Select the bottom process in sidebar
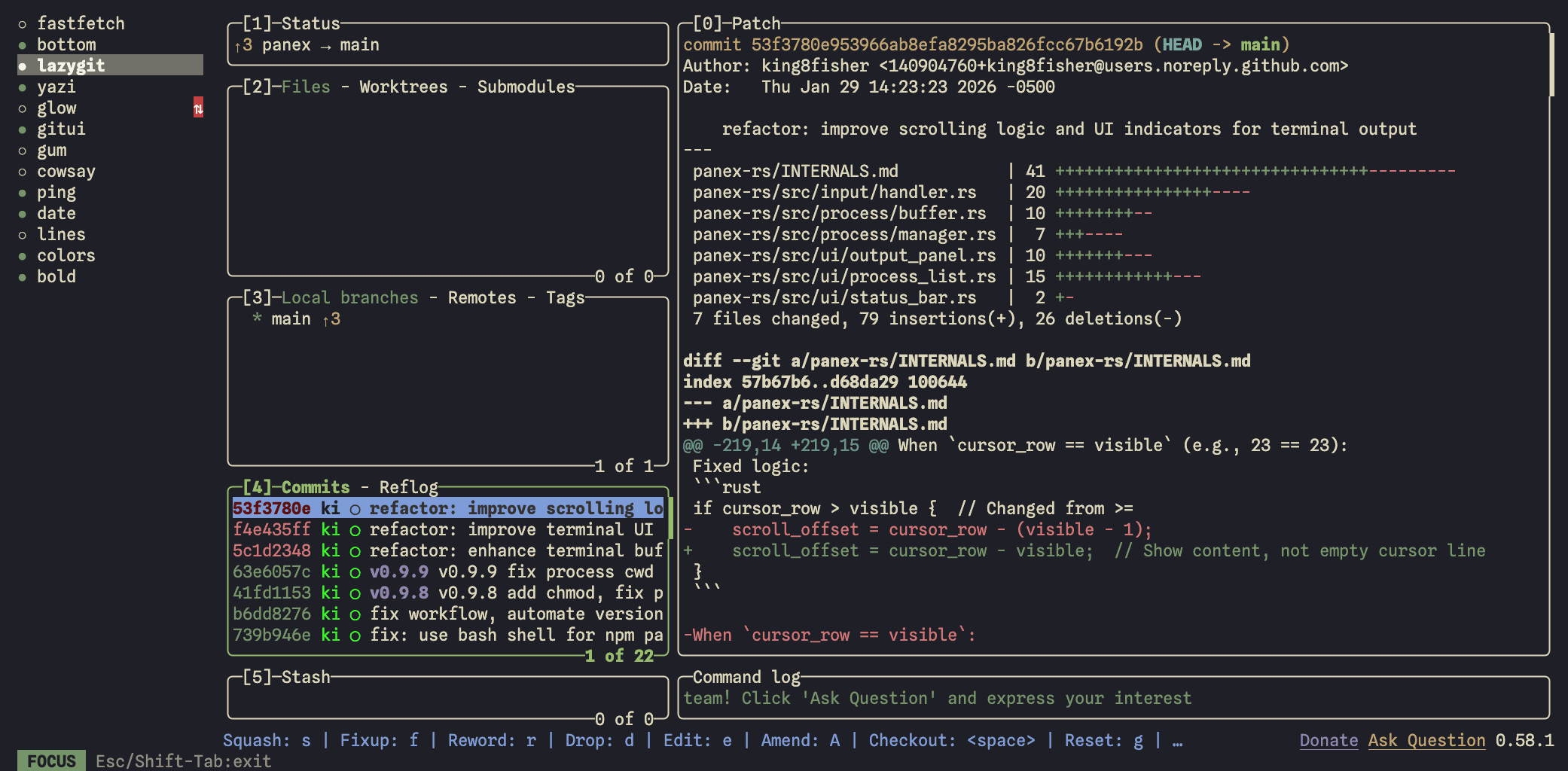1568x771 pixels. (x=66, y=45)
